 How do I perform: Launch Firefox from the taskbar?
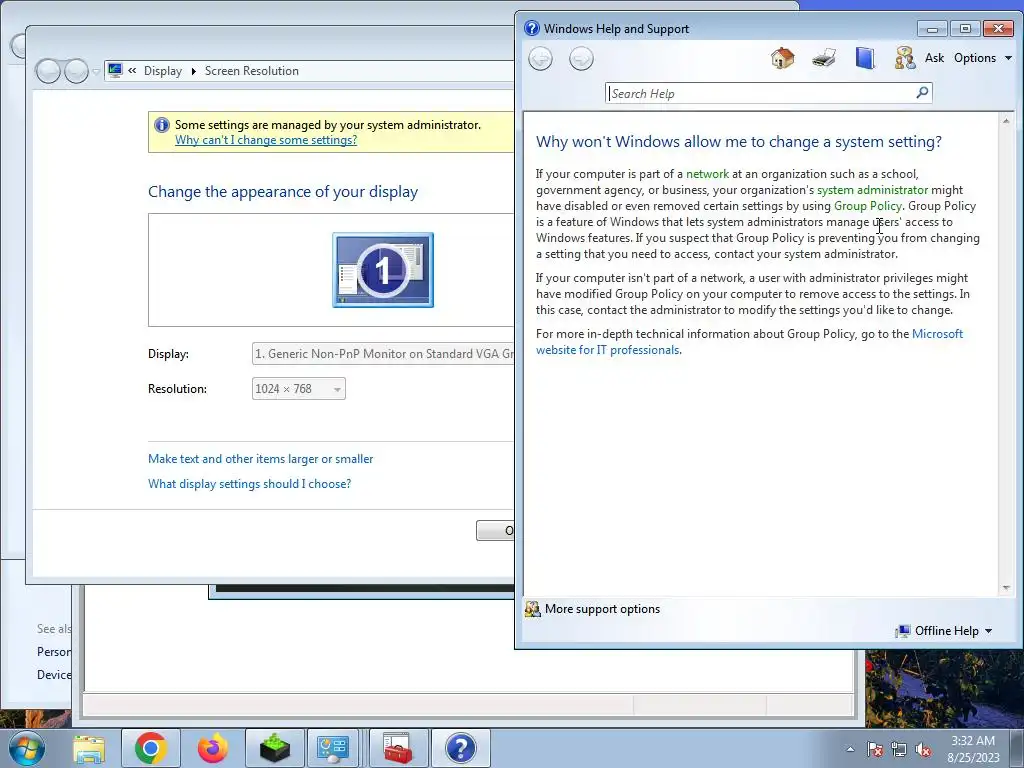(x=213, y=748)
